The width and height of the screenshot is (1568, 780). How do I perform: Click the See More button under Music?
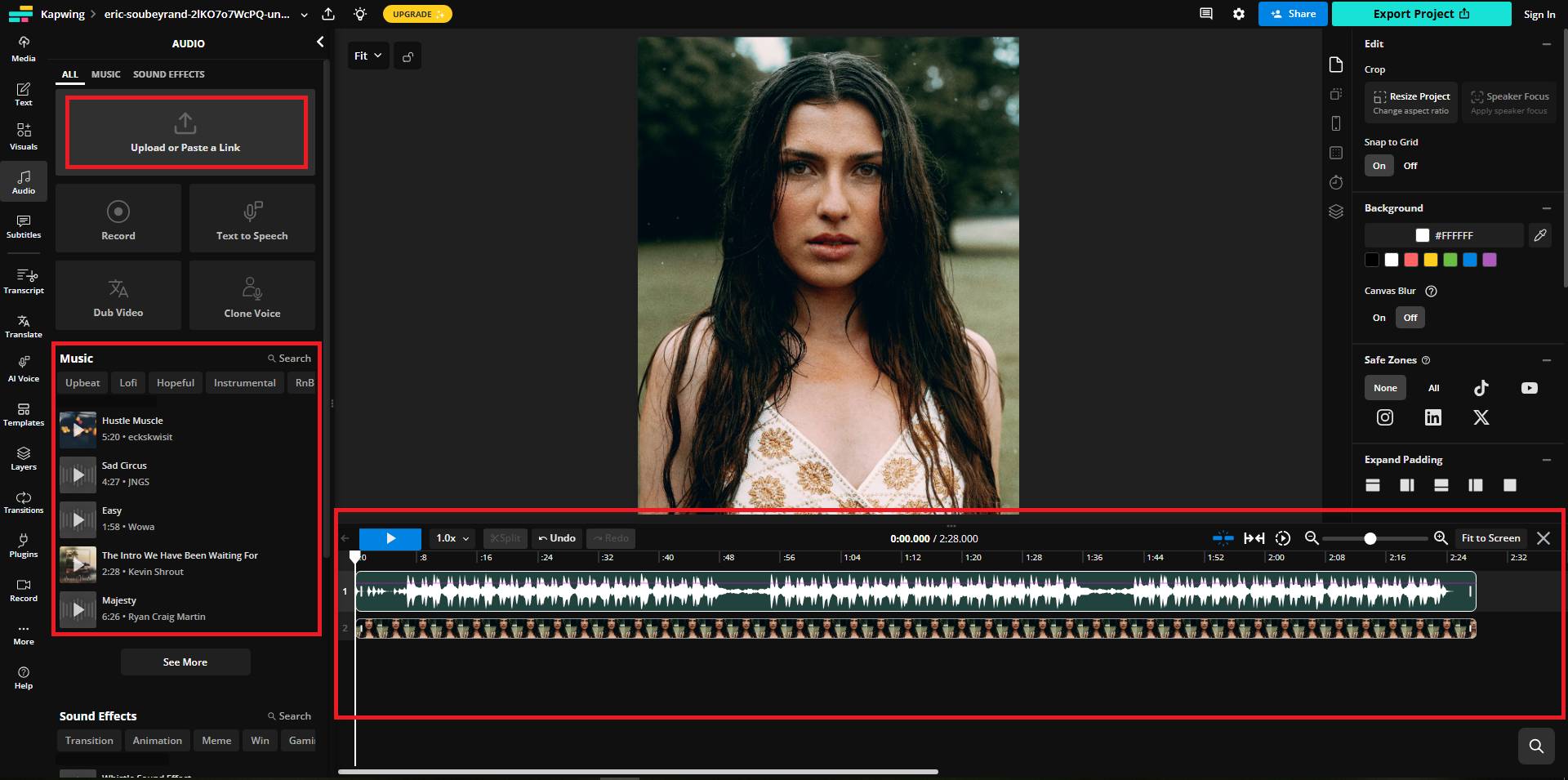185,662
